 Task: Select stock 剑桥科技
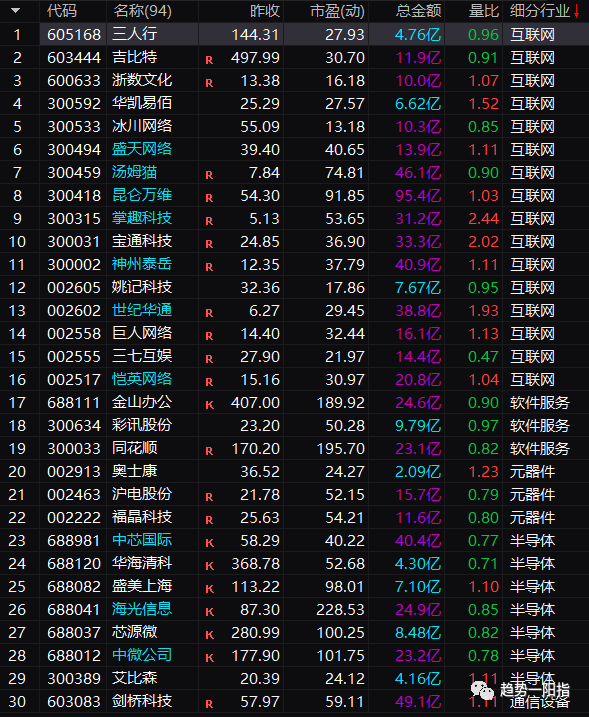coord(142,701)
